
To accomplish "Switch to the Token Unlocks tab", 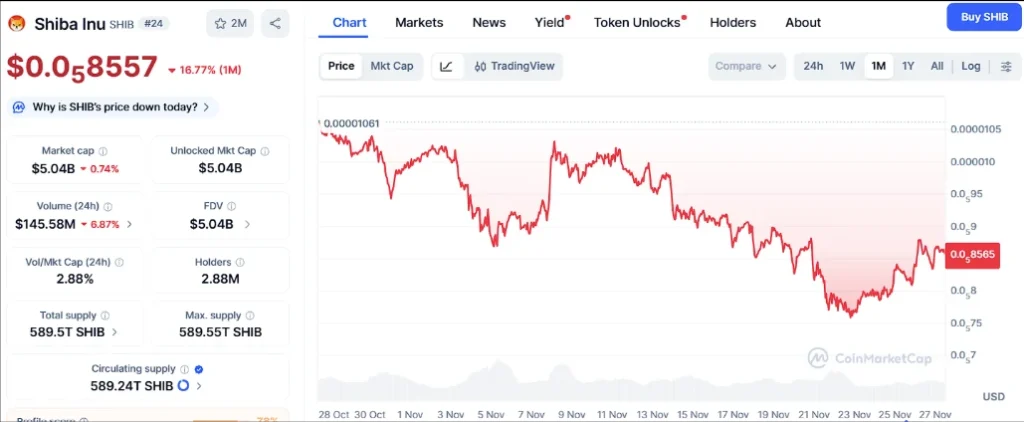I will 637,22.
